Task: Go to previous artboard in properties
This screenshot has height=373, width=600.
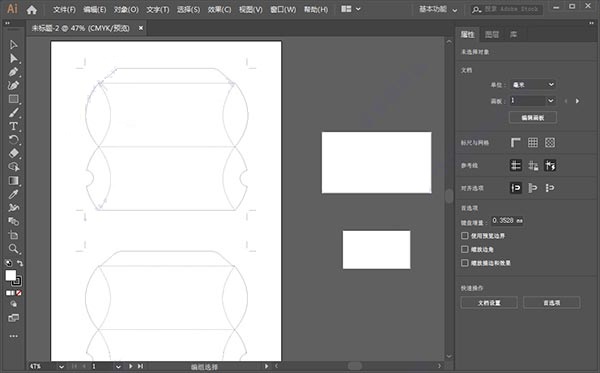Action: coord(566,101)
